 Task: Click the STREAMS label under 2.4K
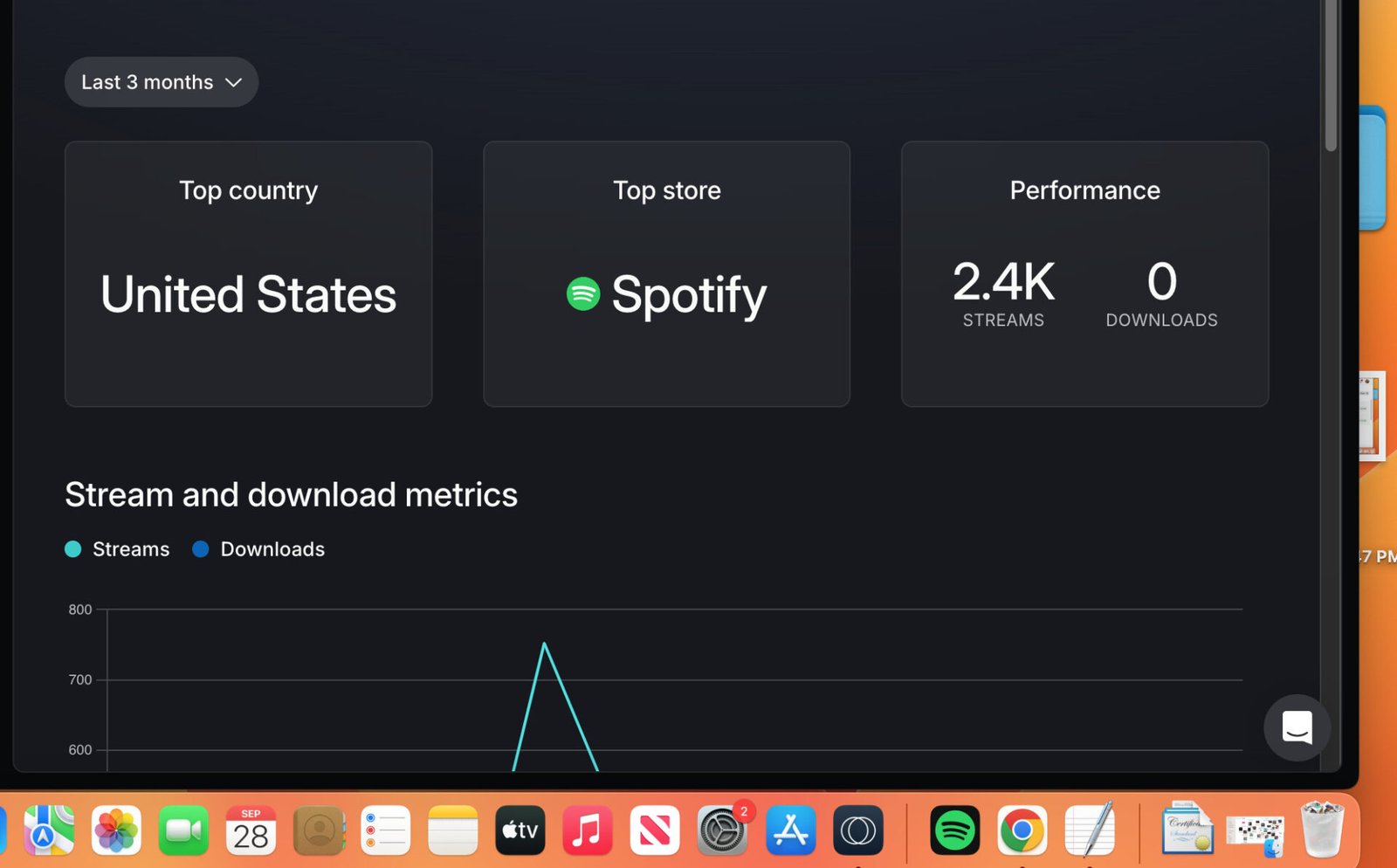pos(1003,320)
